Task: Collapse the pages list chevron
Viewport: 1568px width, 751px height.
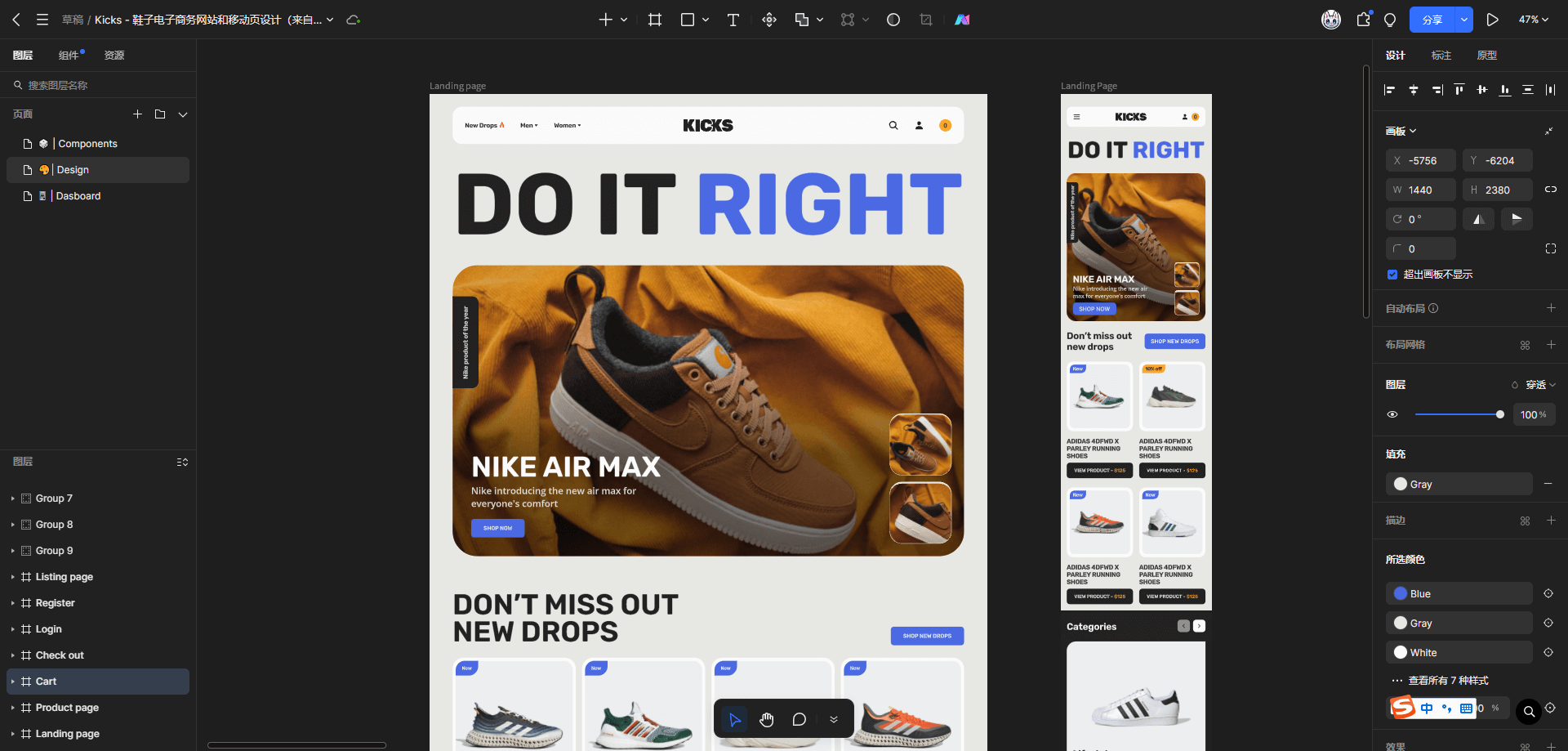Action: tap(183, 114)
